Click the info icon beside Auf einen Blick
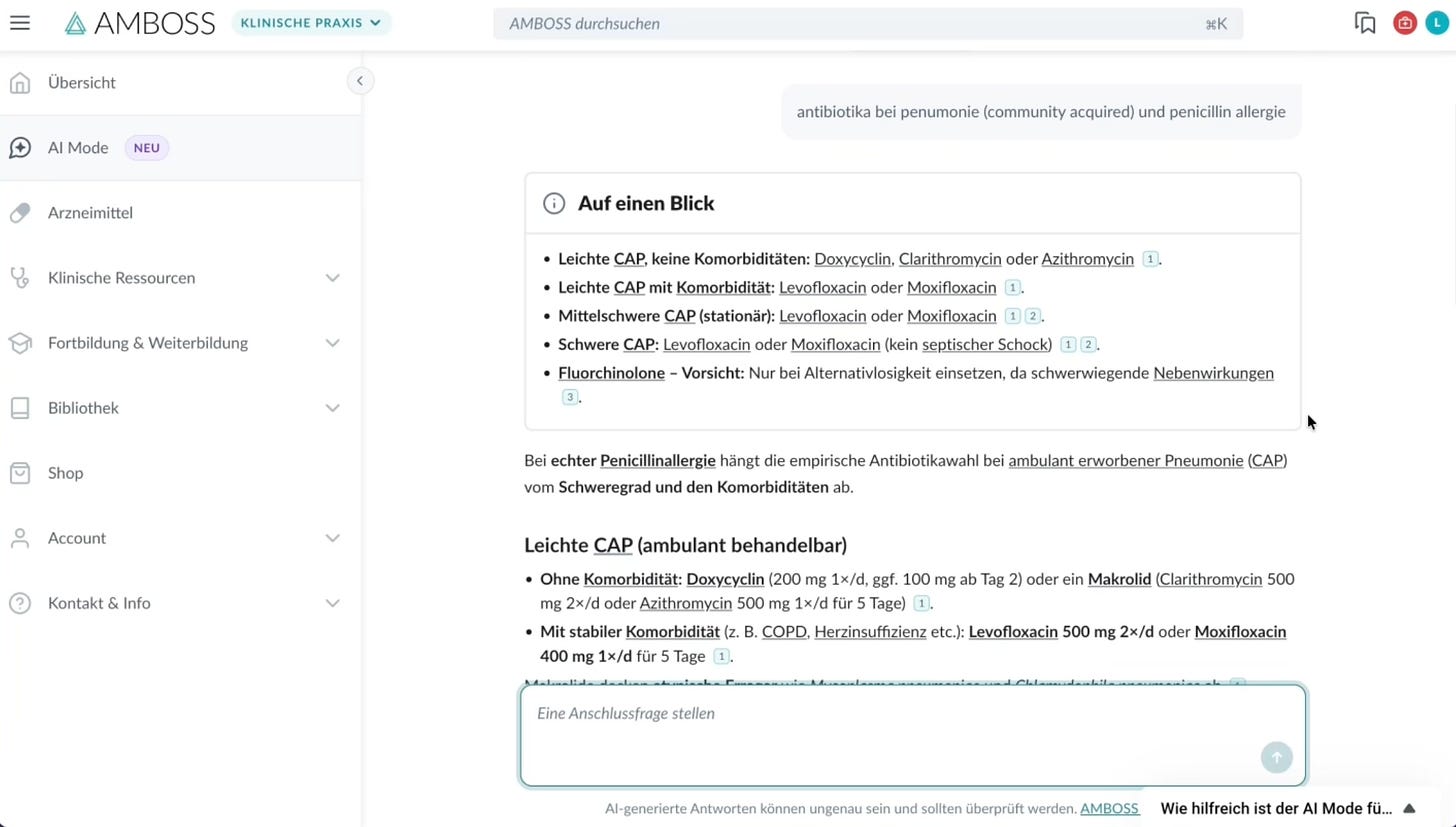This screenshot has height=827, width=1456. (x=554, y=204)
